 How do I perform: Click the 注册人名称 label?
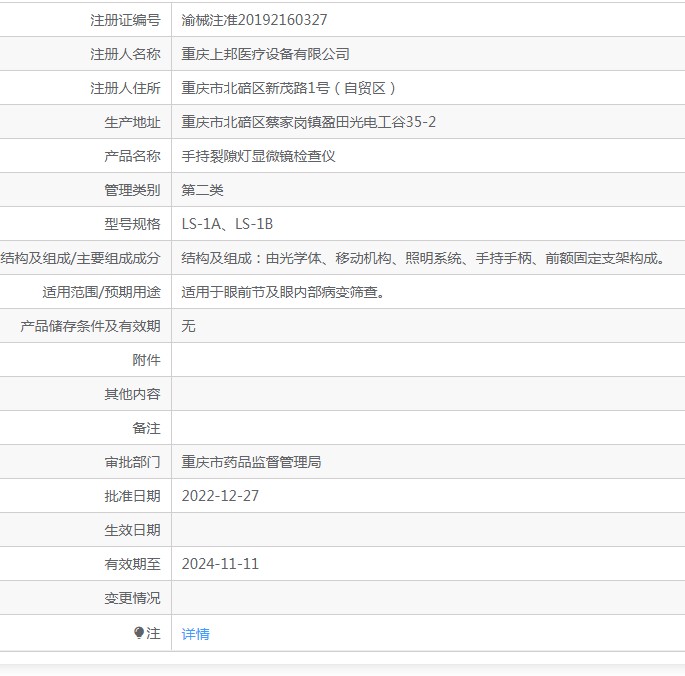(125, 54)
